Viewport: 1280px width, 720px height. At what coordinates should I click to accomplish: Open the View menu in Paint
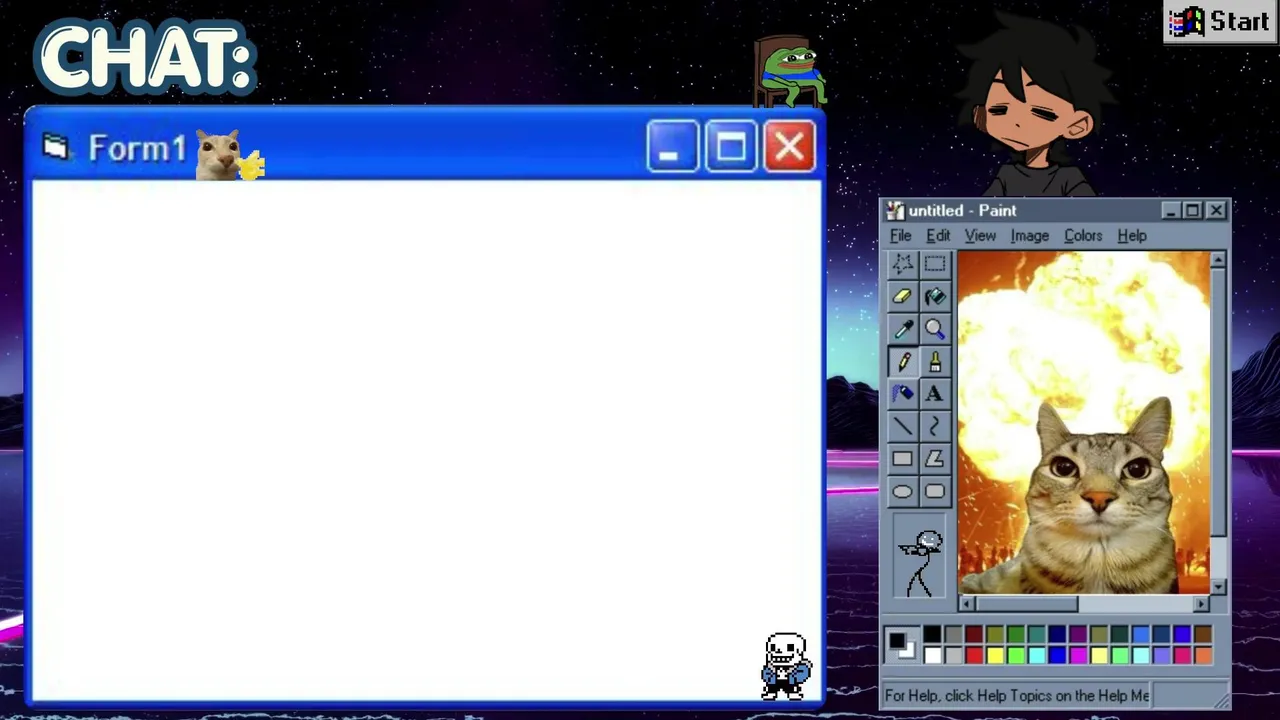[x=980, y=236]
